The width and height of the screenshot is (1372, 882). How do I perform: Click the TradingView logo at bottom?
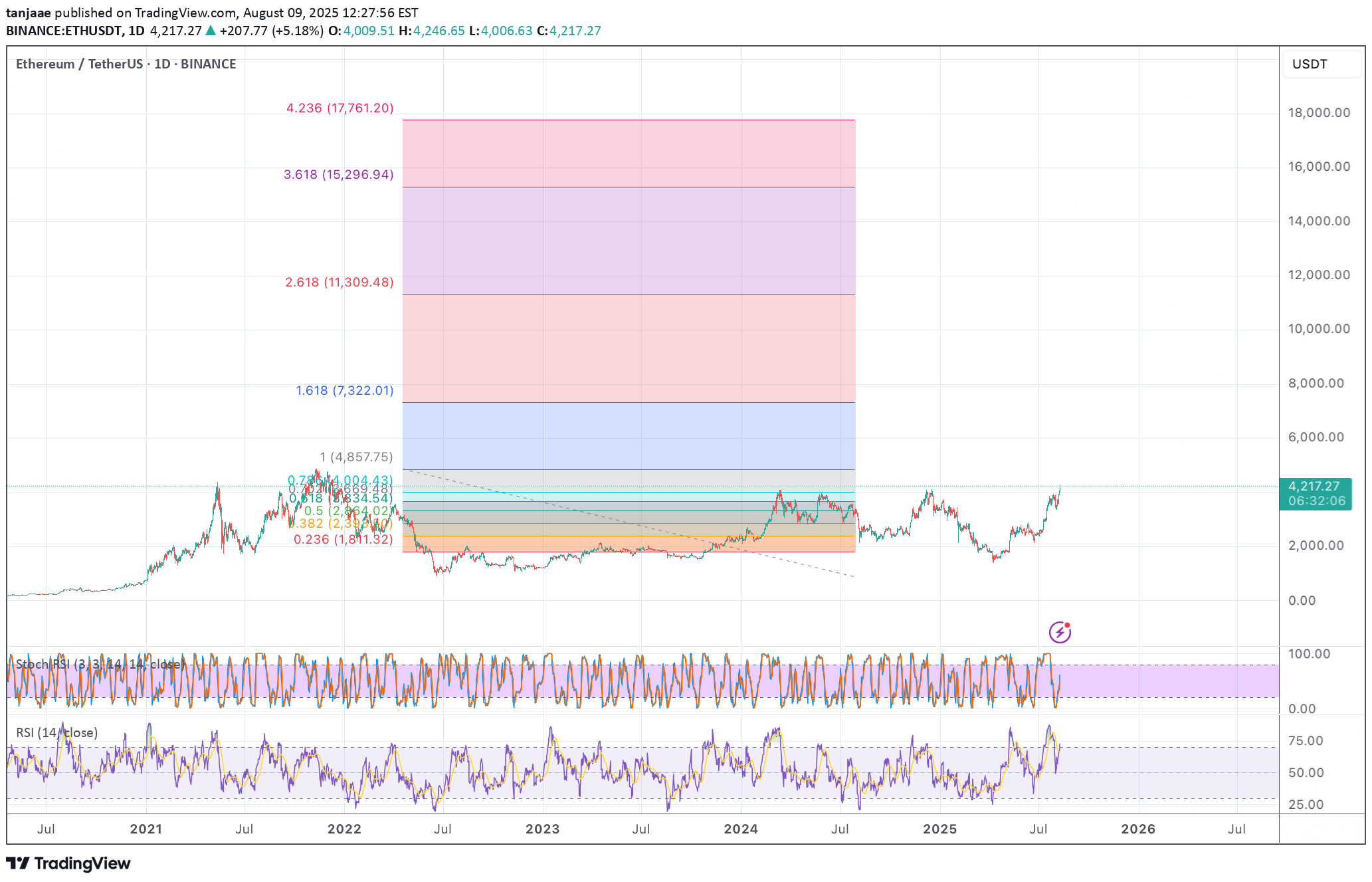[68, 863]
